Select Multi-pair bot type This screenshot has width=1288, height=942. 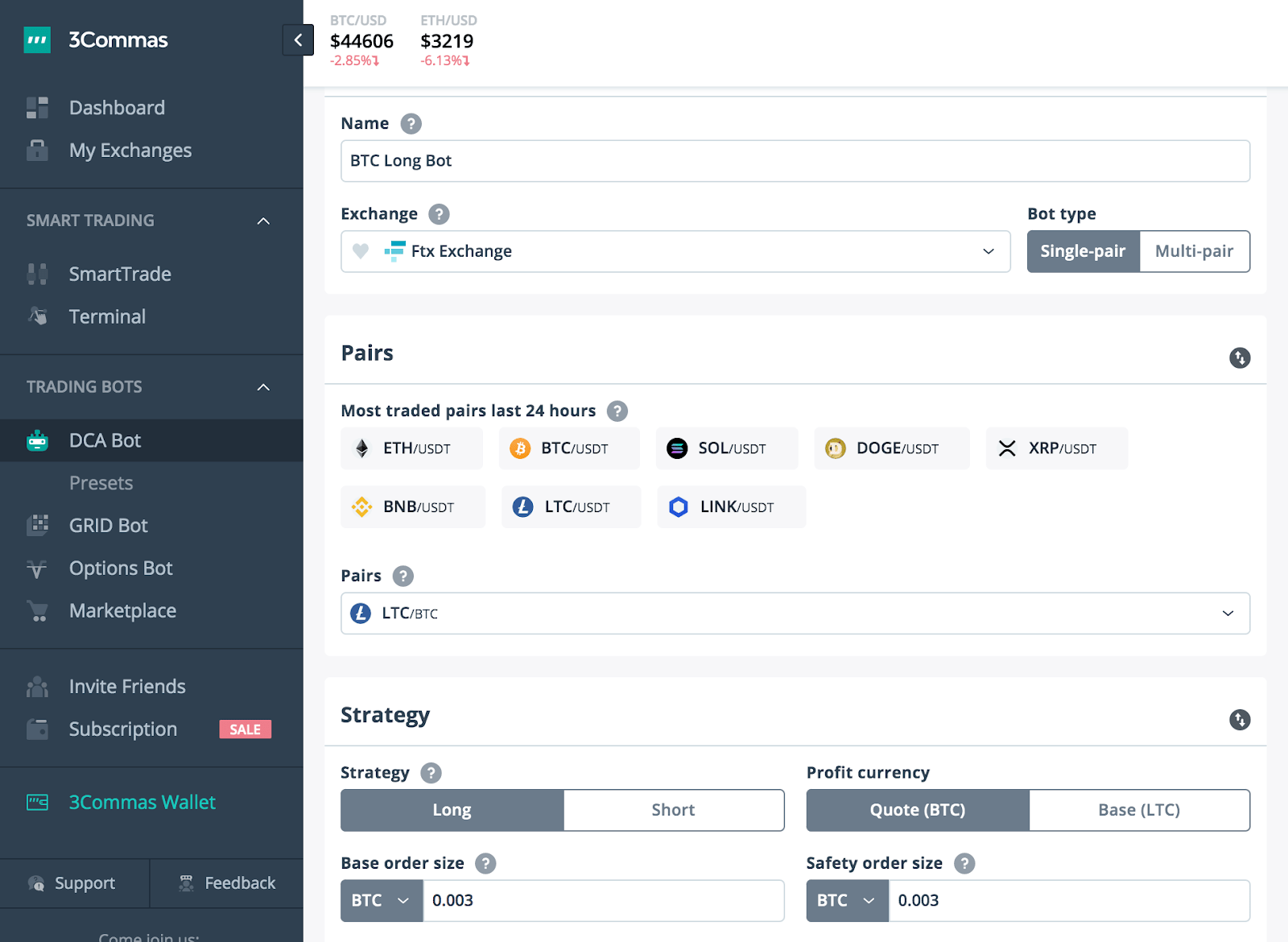pyautogui.click(x=1195, y=251)
